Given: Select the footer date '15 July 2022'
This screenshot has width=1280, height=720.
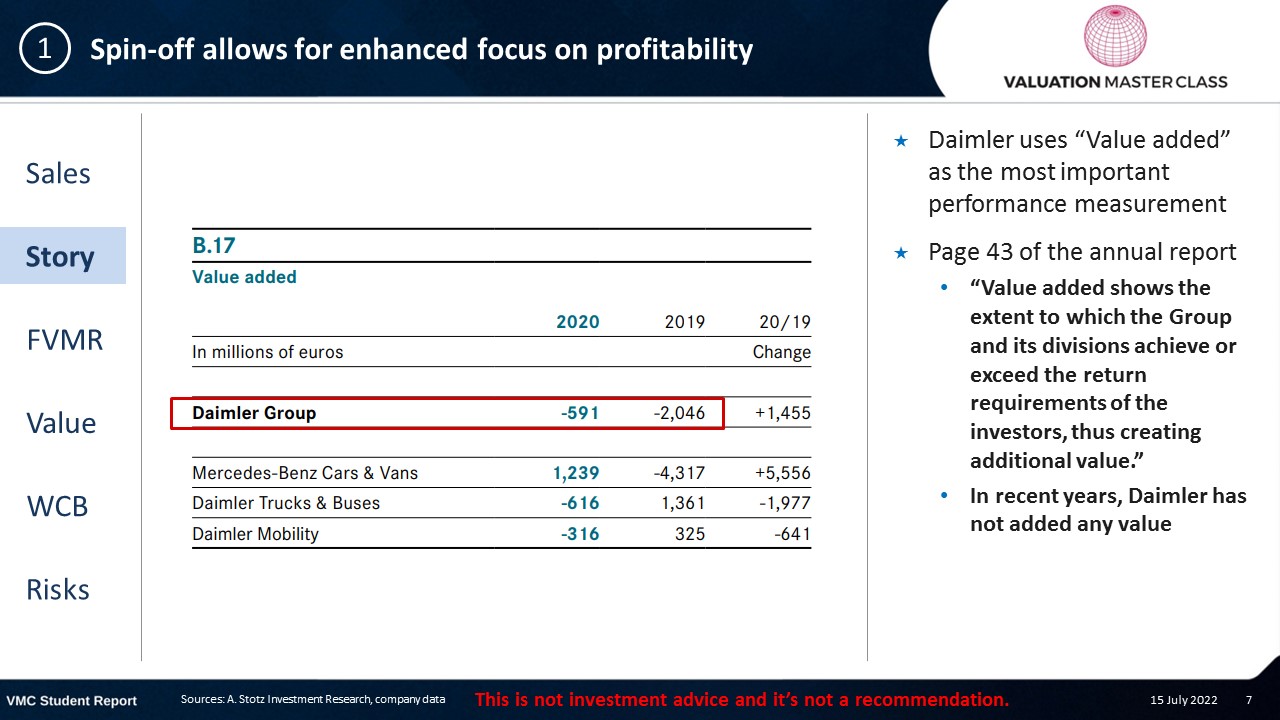Looking at the screenshot, I should pos(1184,700).
